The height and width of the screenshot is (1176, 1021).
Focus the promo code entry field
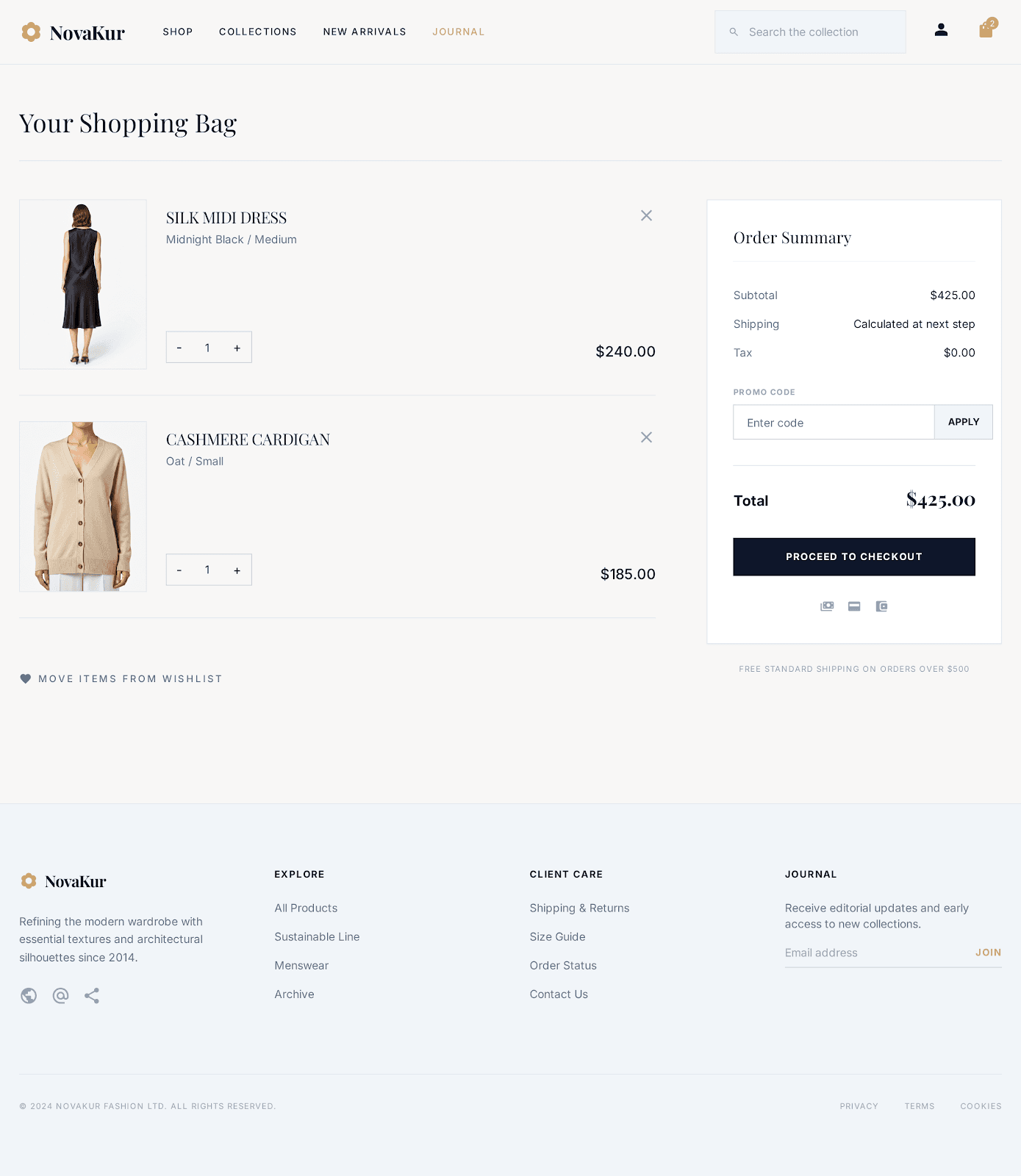click(833, 423)
